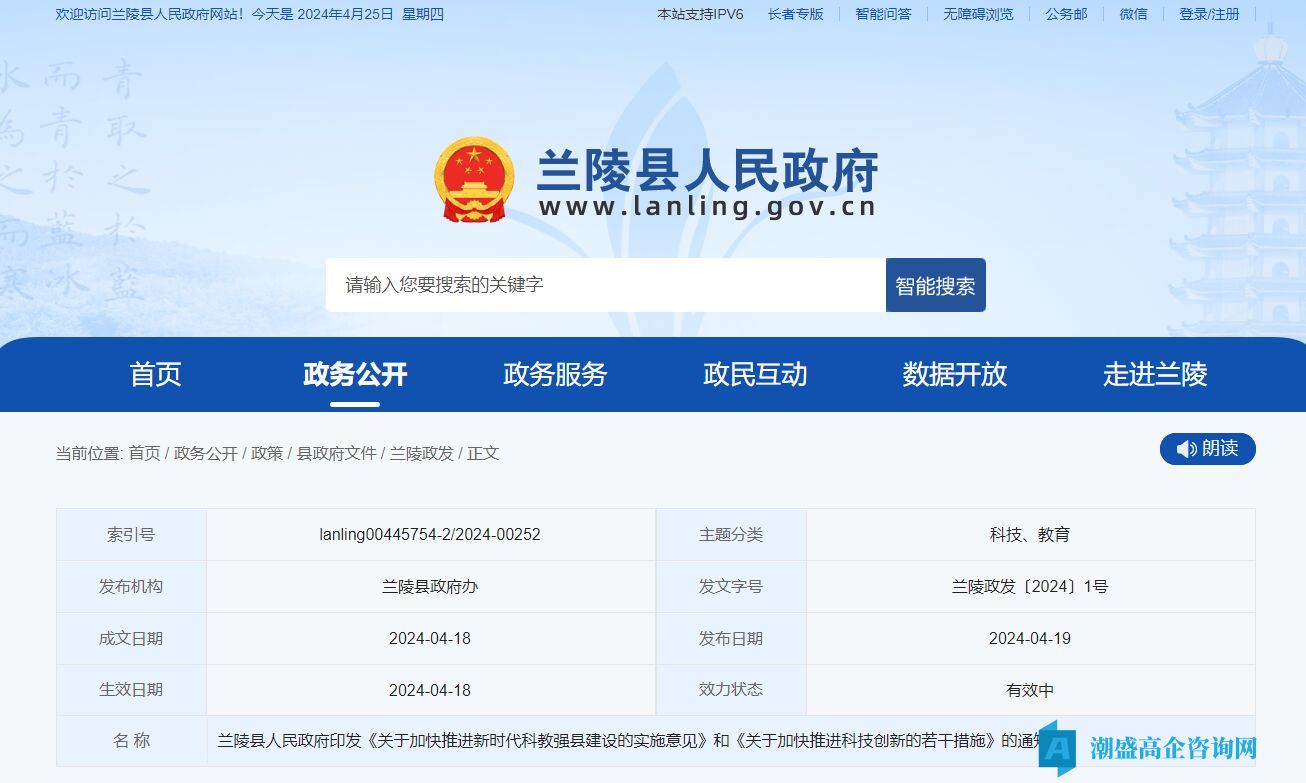Go to the 政务服务 navigation tab
The width and height of the screenshot is (1306, 783).
(x=555, y=374)
